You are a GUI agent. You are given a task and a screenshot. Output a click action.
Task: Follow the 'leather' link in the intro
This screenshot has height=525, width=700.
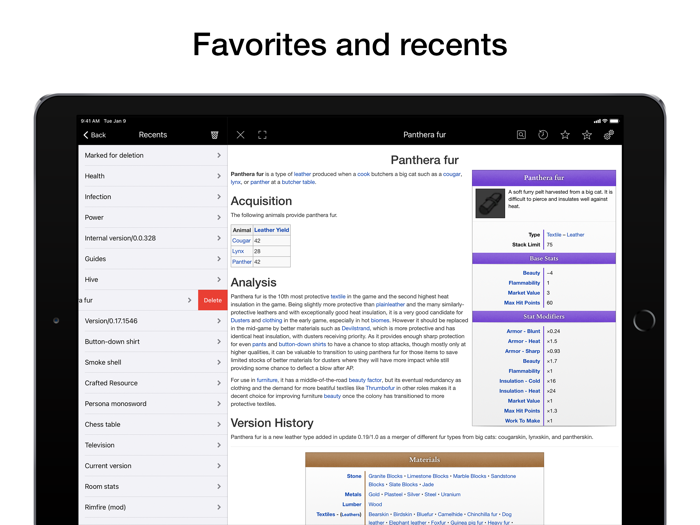(x=302, y=174)
